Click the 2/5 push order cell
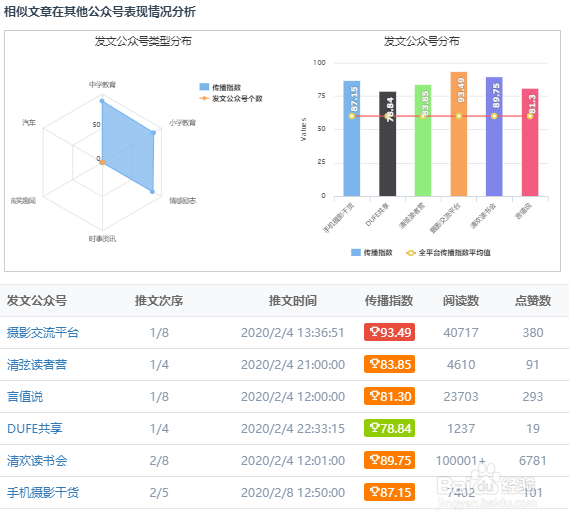This screenshot has width=570, height=524. pyautogui.click(x=159, y=492)
